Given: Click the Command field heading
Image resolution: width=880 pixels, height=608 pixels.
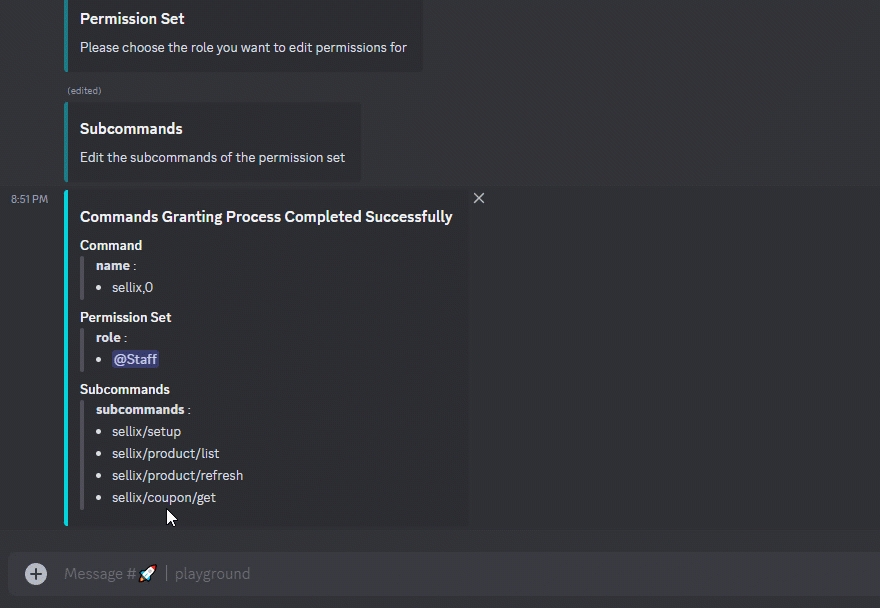Looking at the screenshot, I should pos(111,245).
